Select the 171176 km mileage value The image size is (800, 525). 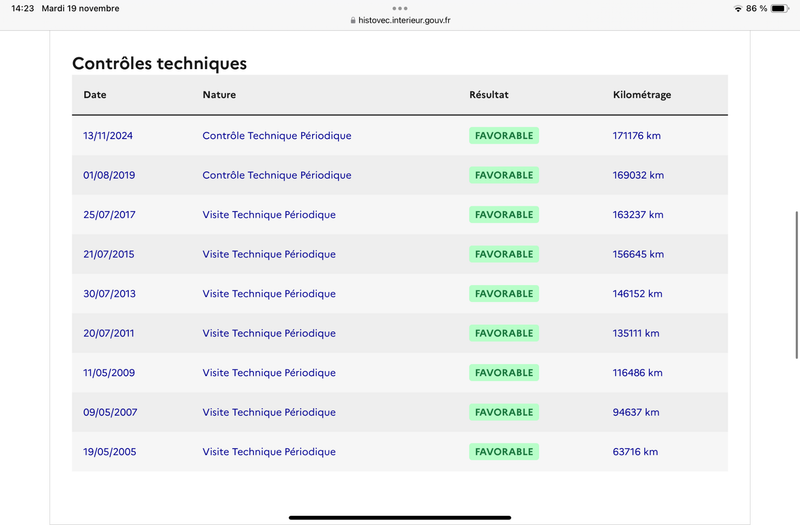click(x=637, y=136)
